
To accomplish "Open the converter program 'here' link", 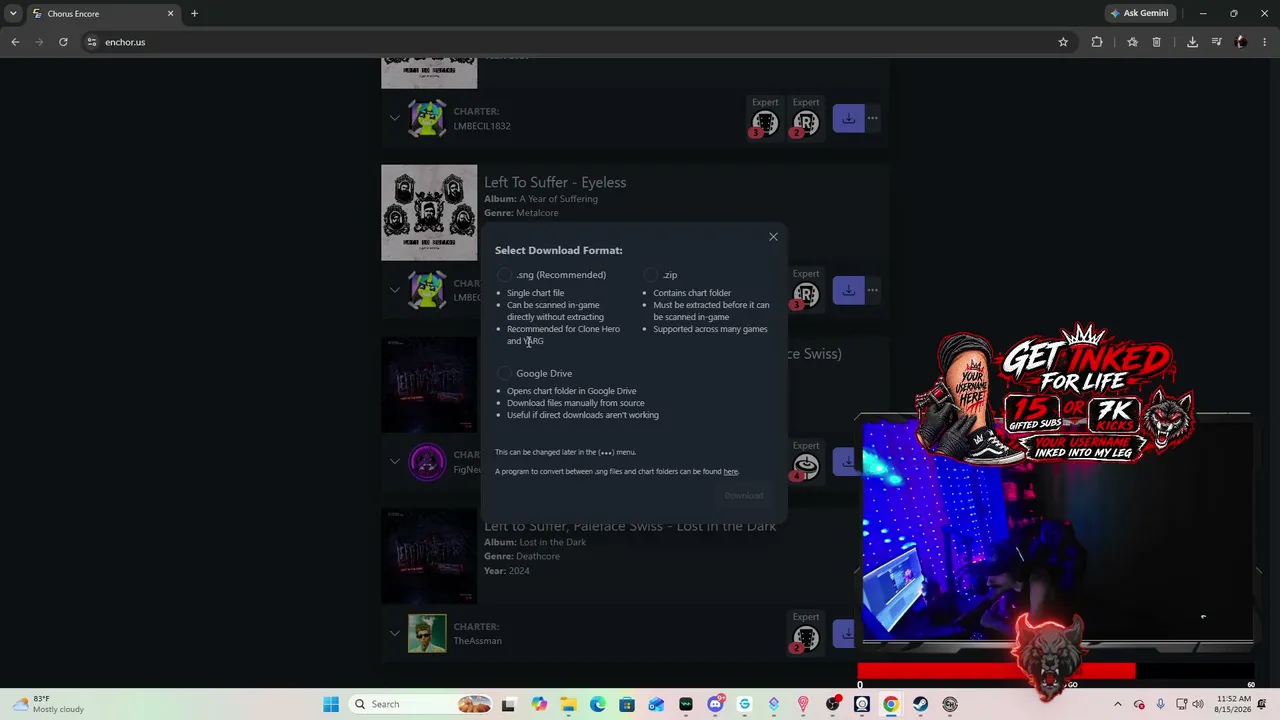I will coord(731,472).
